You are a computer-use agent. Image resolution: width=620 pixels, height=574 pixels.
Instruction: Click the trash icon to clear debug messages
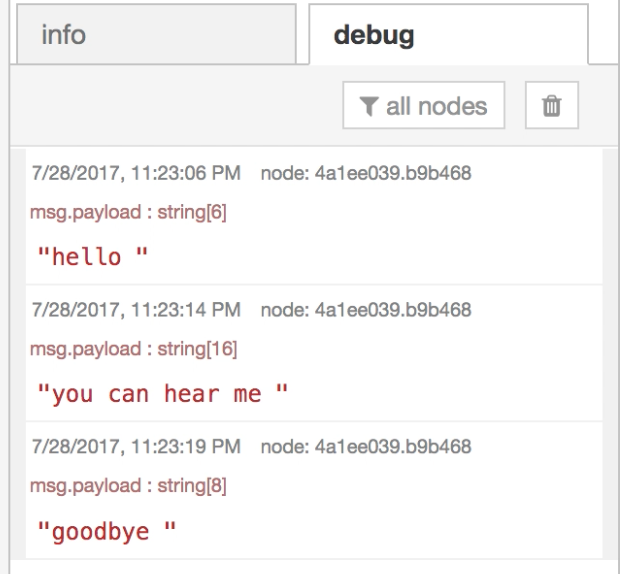coord(552,106)
